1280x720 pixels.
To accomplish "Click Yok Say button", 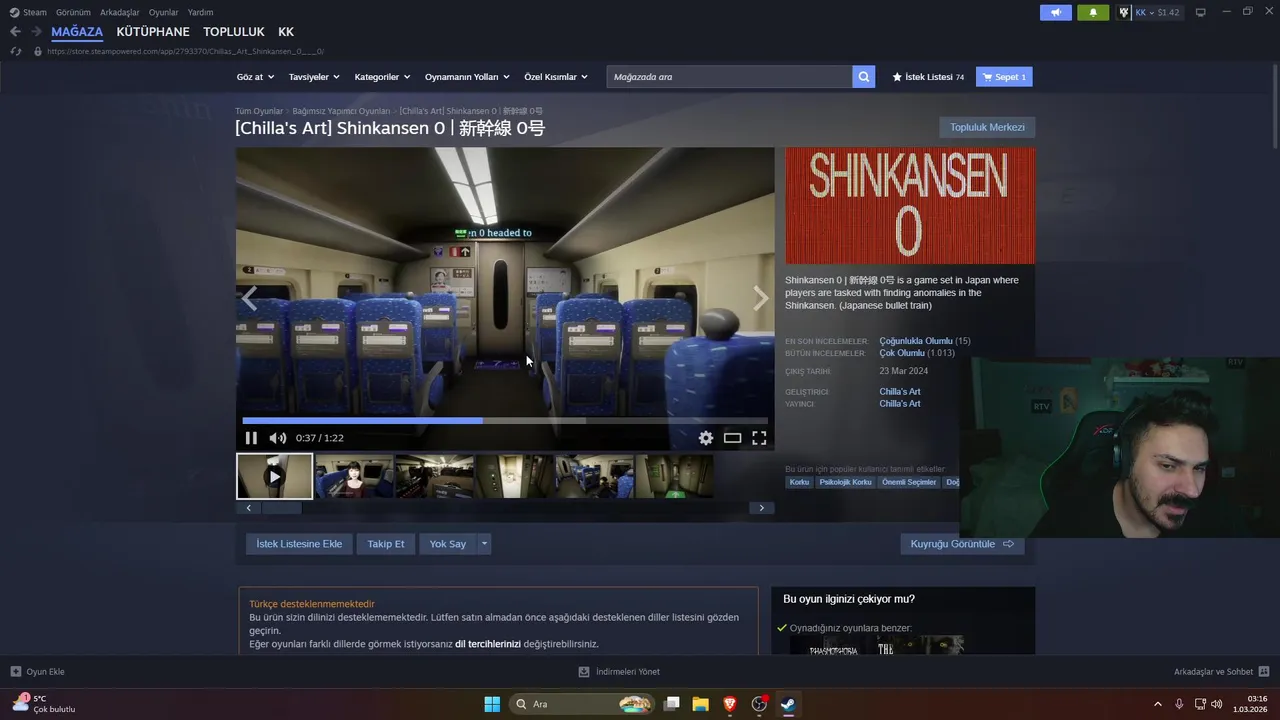I will point(448,544).
